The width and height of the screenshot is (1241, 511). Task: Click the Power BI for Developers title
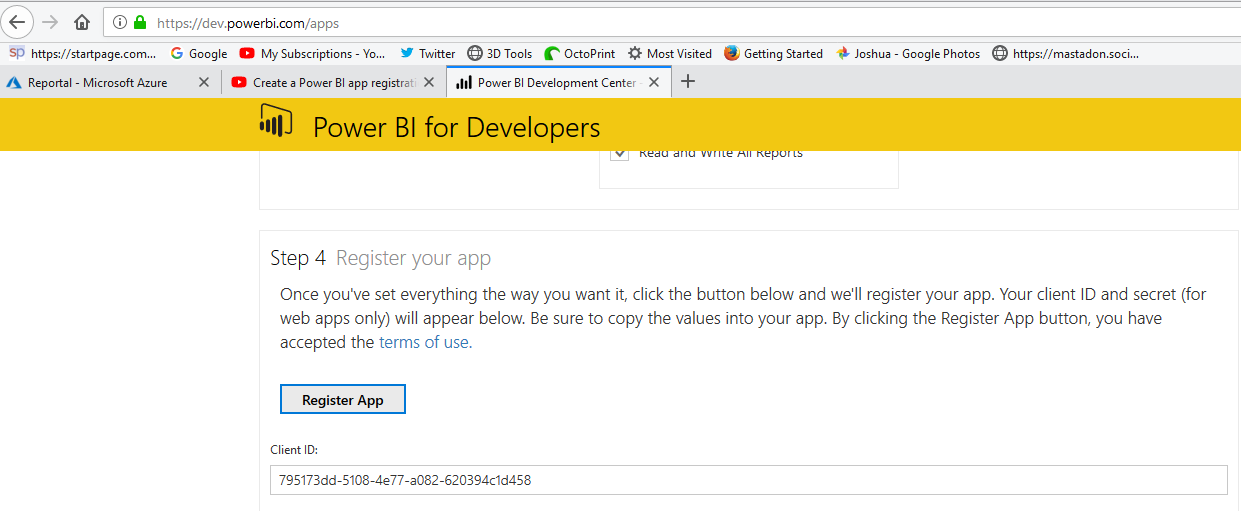(x=457, y=128)
